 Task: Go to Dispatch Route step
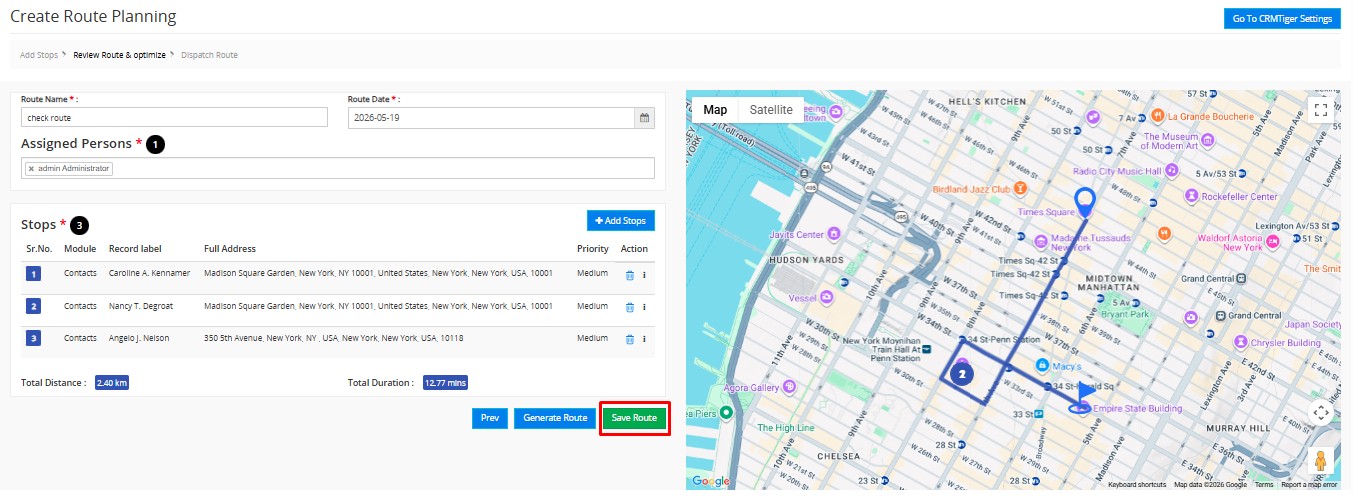click(210, 54)
